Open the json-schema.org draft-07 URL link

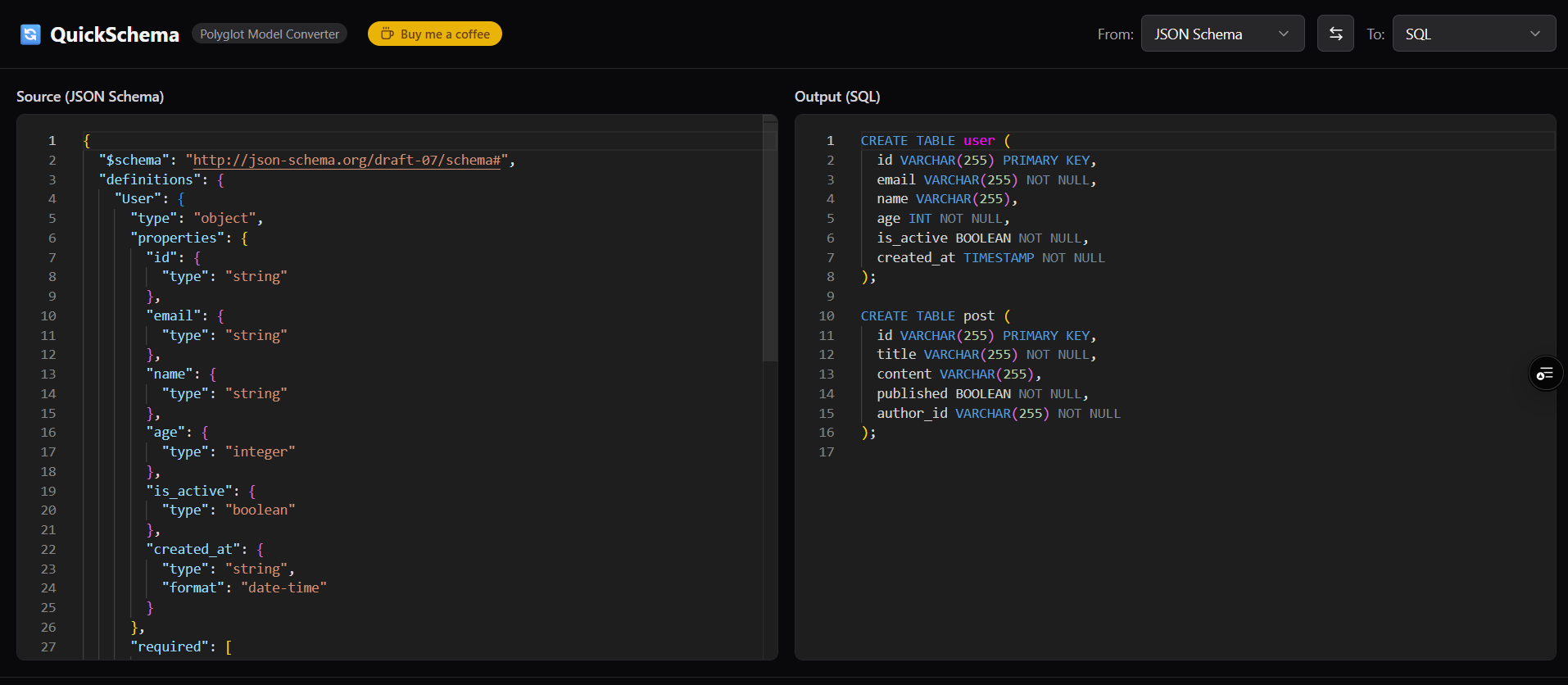click(x=347, y=160)
